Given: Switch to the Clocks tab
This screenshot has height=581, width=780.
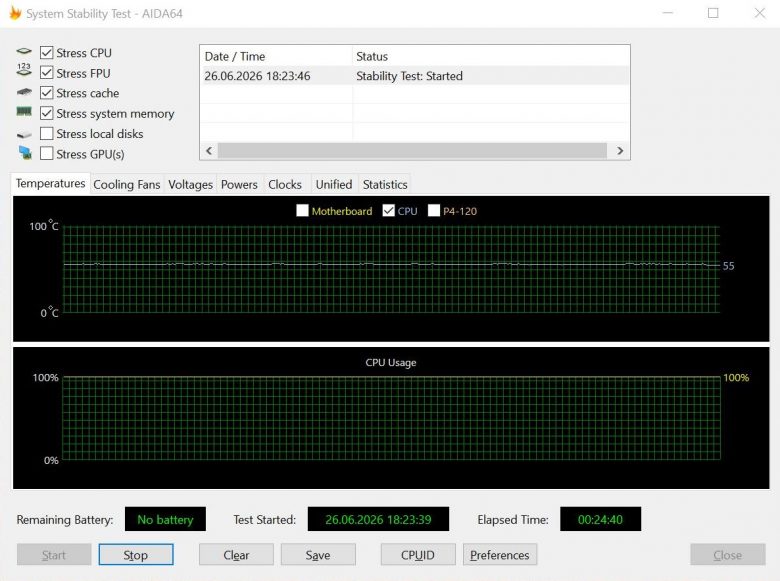Looking at the screenshot, I should click(285, 185).
